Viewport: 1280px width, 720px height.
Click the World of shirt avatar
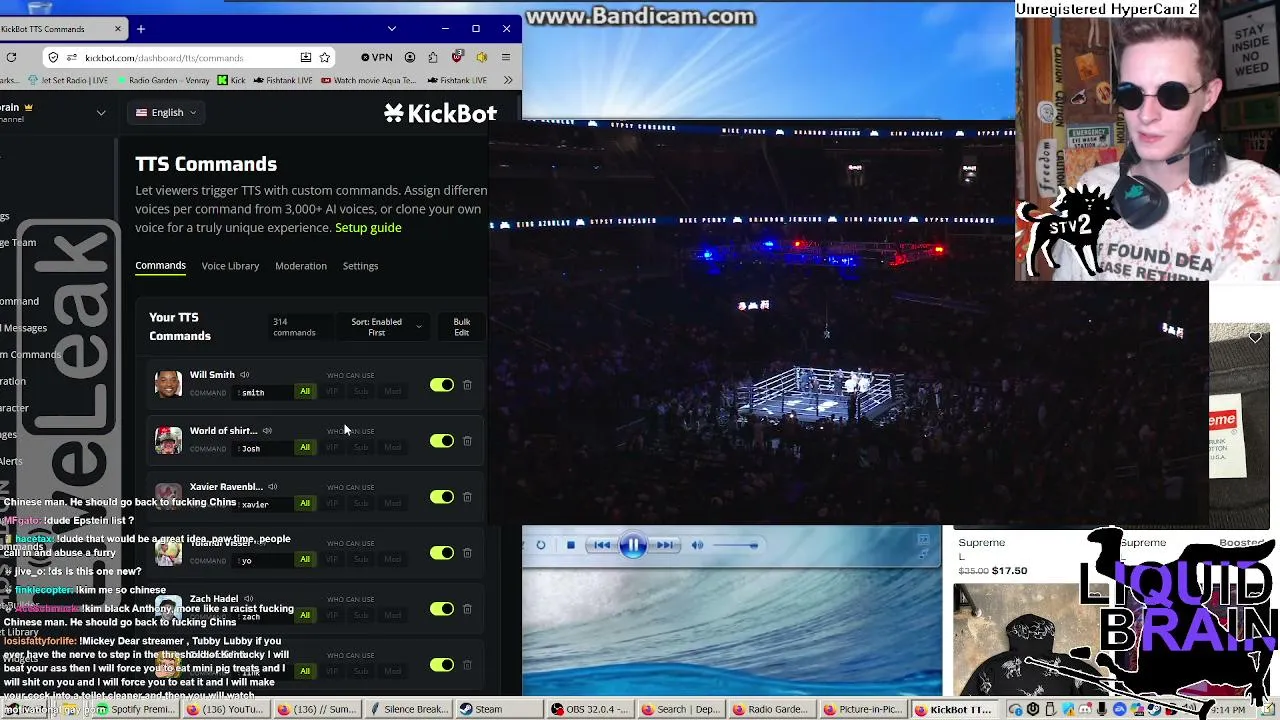pyautogui.click(x=168, y=440)
